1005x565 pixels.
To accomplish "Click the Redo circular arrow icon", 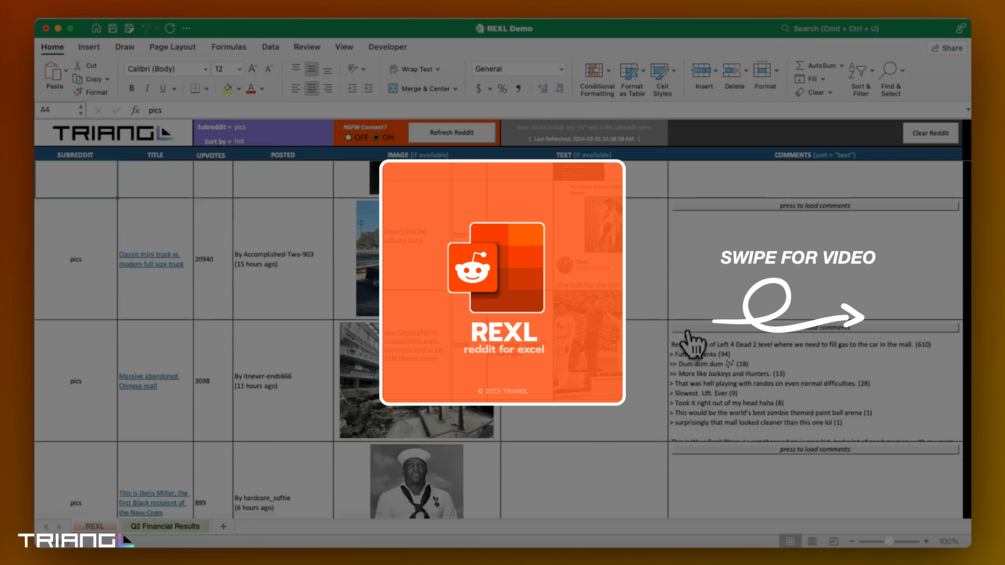I will click(170, 28).
